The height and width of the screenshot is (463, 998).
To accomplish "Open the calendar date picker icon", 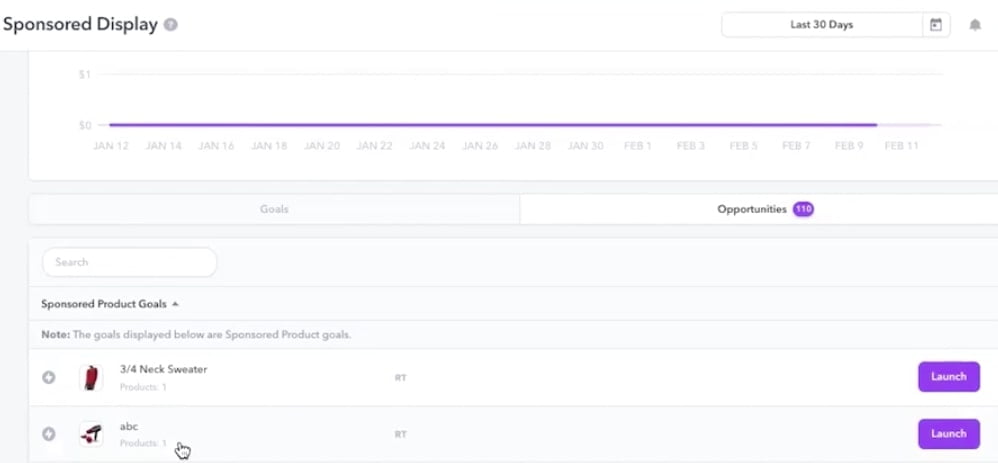I will (936, 25).
